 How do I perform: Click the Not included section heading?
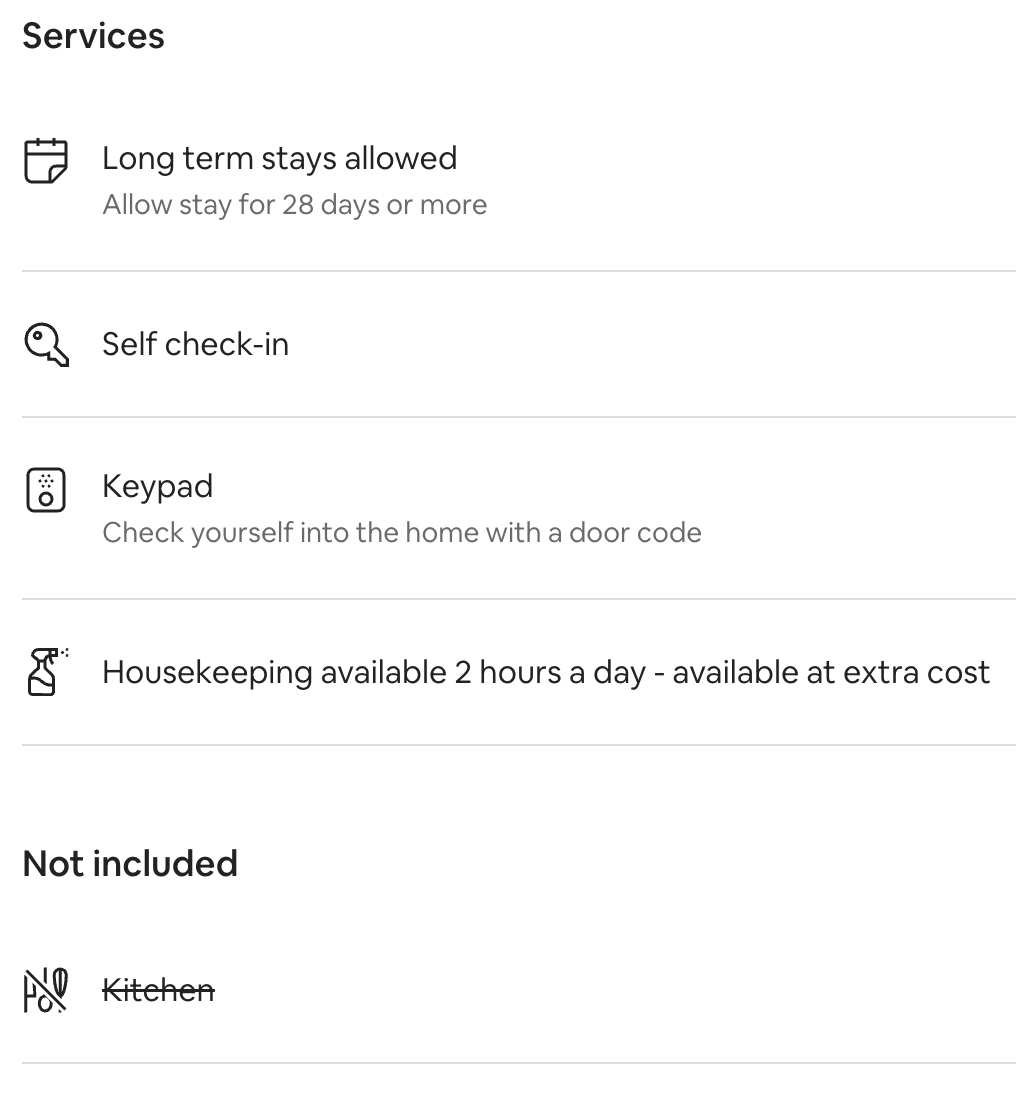tap(130, 864)
